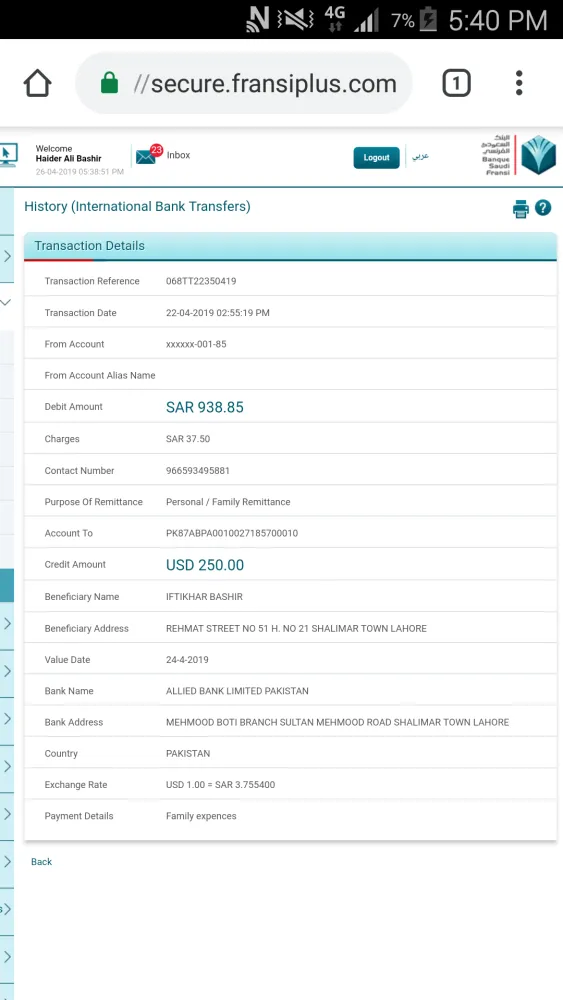Tap the address bar secure.fransiplus.com

(244, 83)
